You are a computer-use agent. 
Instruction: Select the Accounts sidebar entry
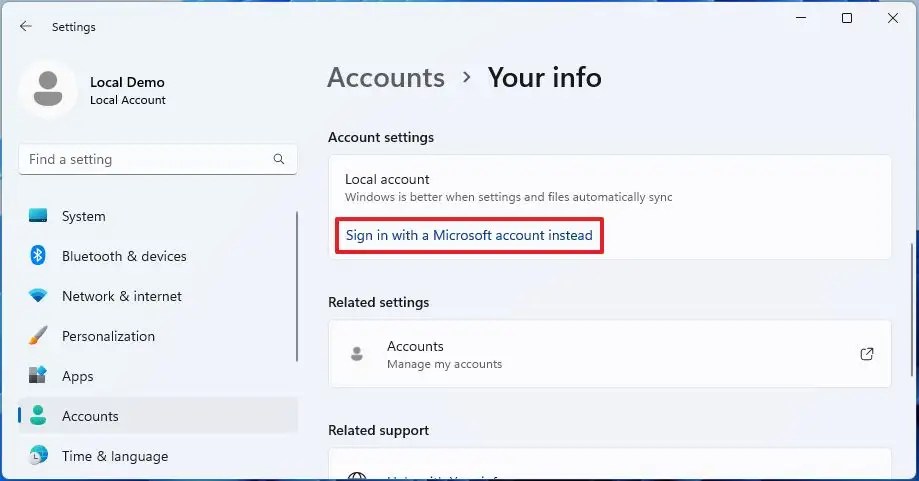[158, 415]
